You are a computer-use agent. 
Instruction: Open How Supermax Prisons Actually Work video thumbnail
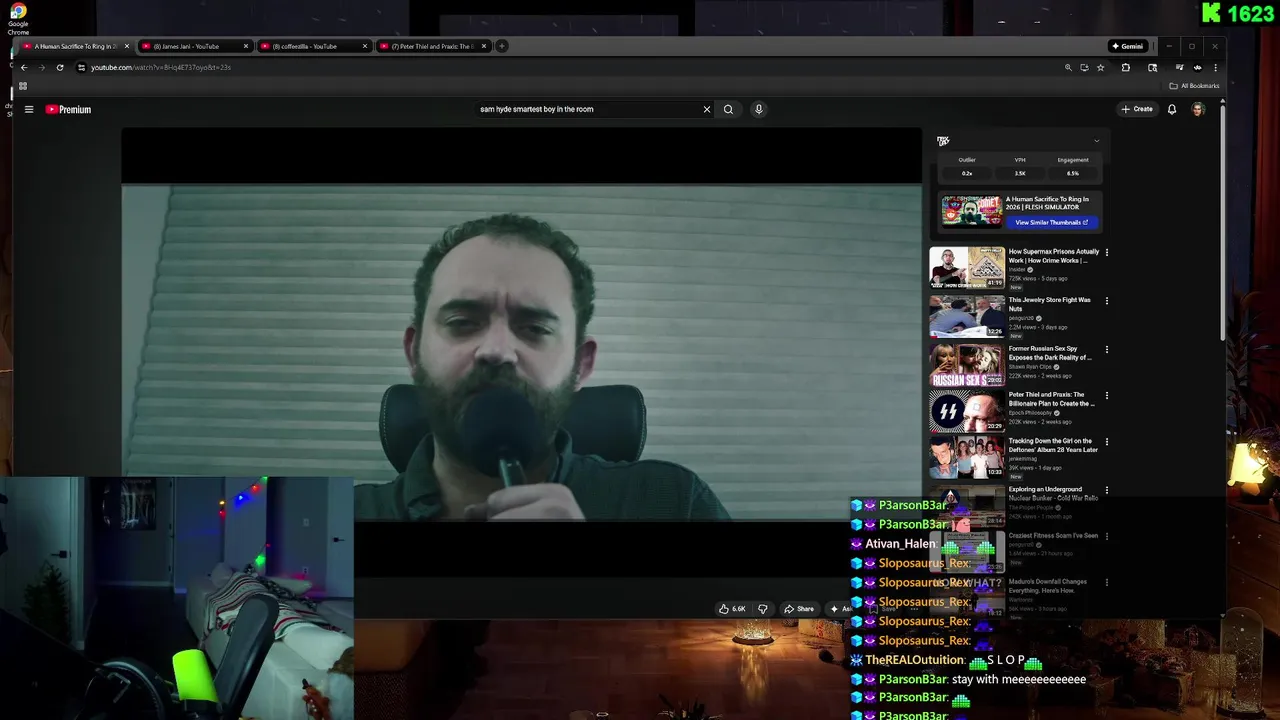coord(967,268)
